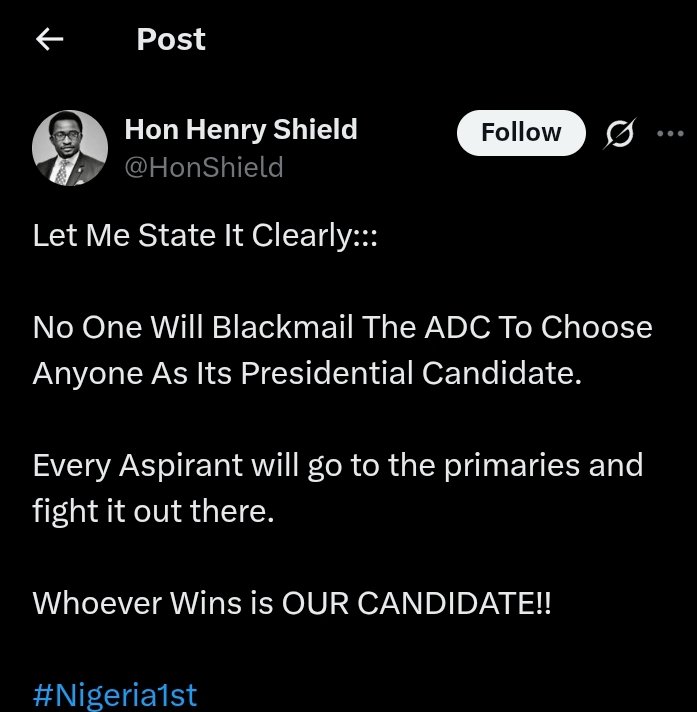Click the Post header title
This screenshot has width=697, height=712.
point(171,40)
